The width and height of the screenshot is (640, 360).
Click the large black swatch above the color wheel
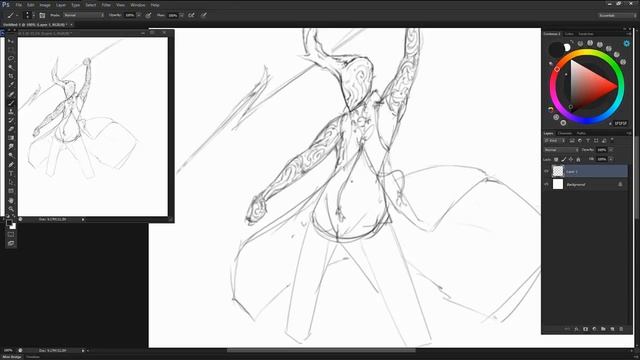tap(556, 50)
